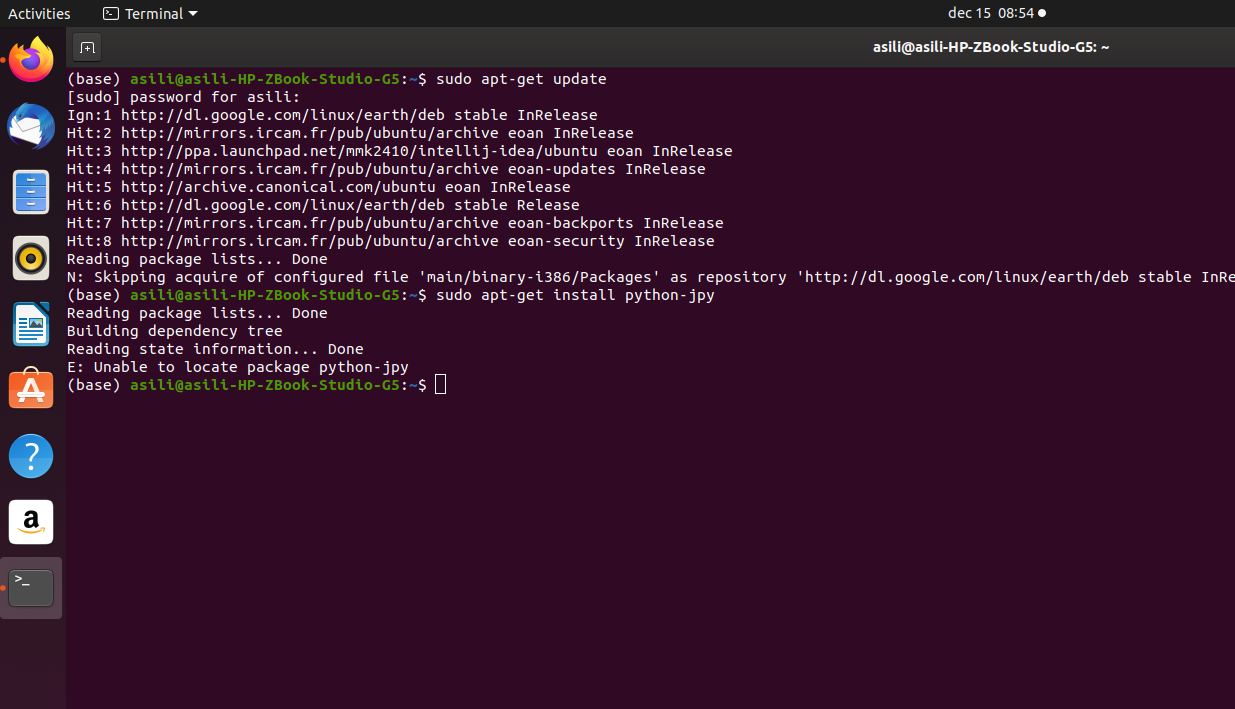This screenshot has width=1235, height=709.
Task: Click the 'N: Skipping acquire' notice line
Action: coord(651,277)
